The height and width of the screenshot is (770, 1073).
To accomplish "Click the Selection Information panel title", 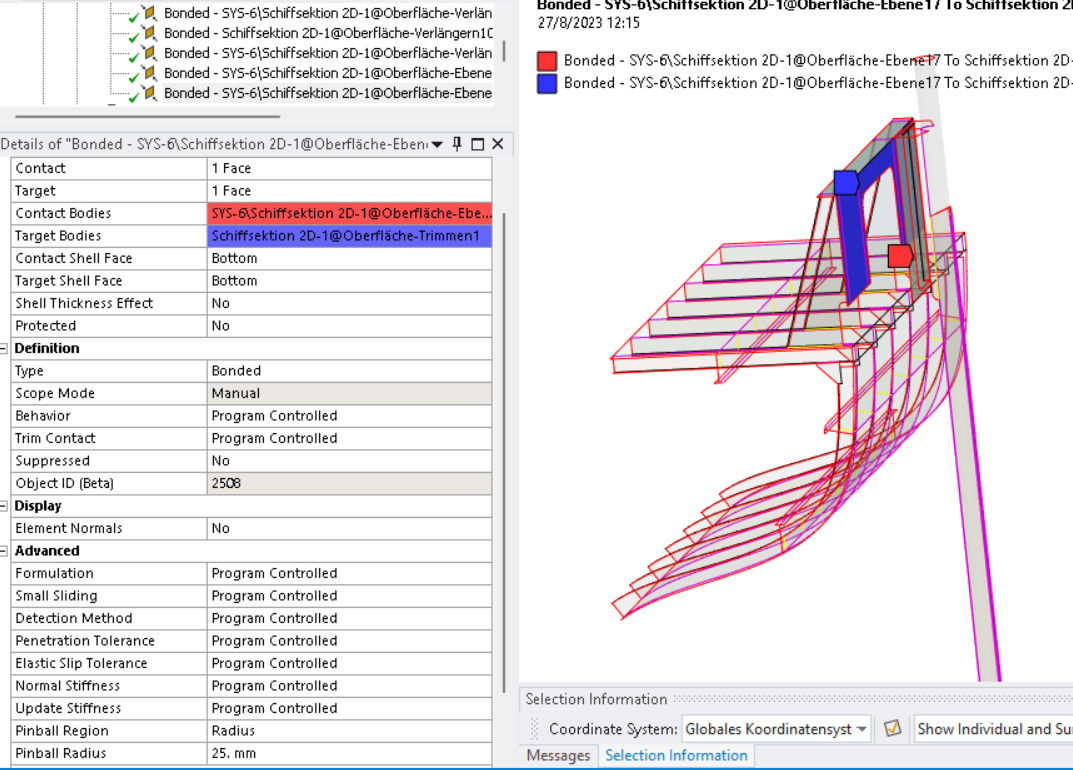I will pos(596,699).
